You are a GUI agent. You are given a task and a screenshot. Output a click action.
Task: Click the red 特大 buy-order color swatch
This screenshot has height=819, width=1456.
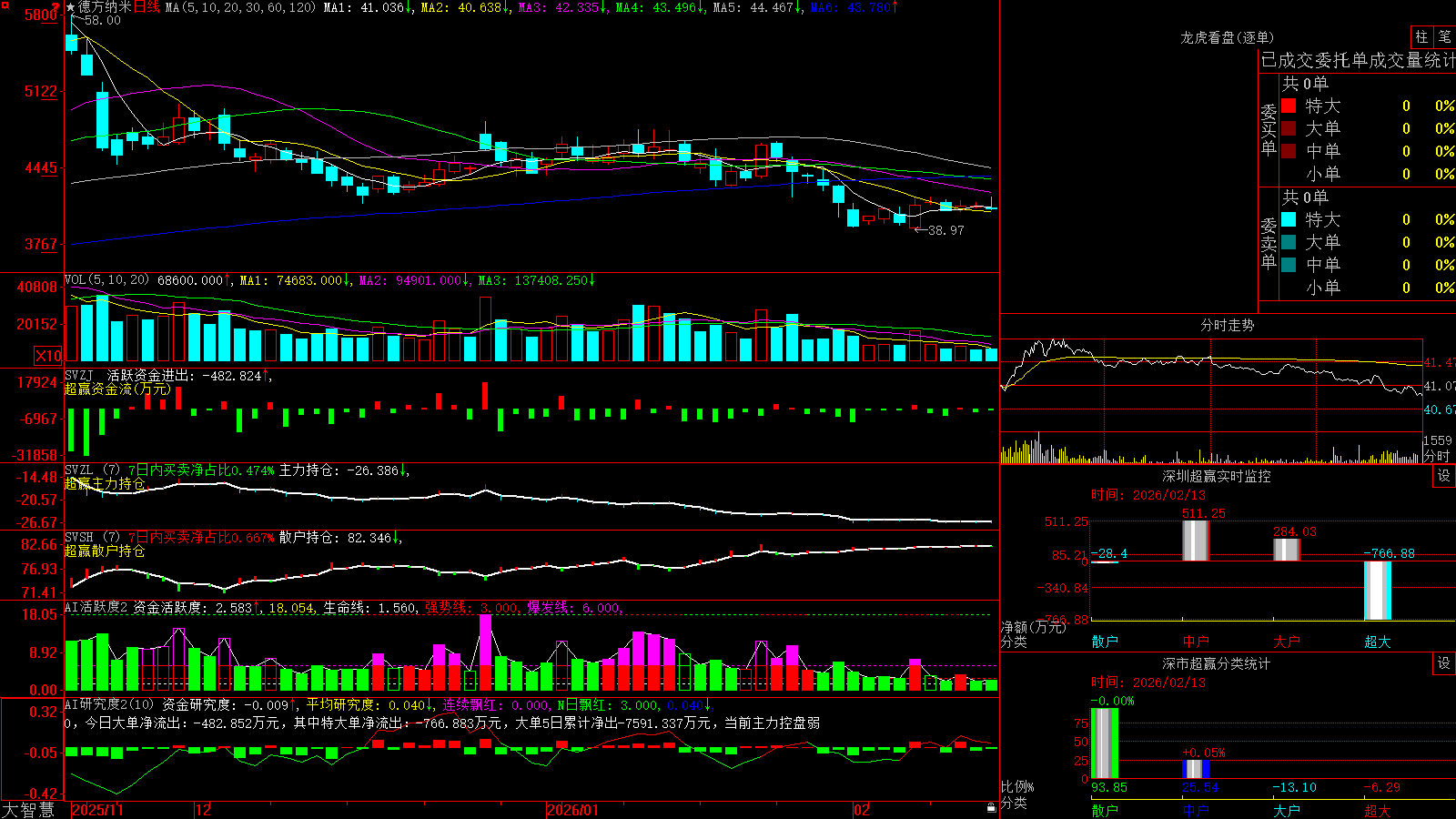coord(1289,106)
